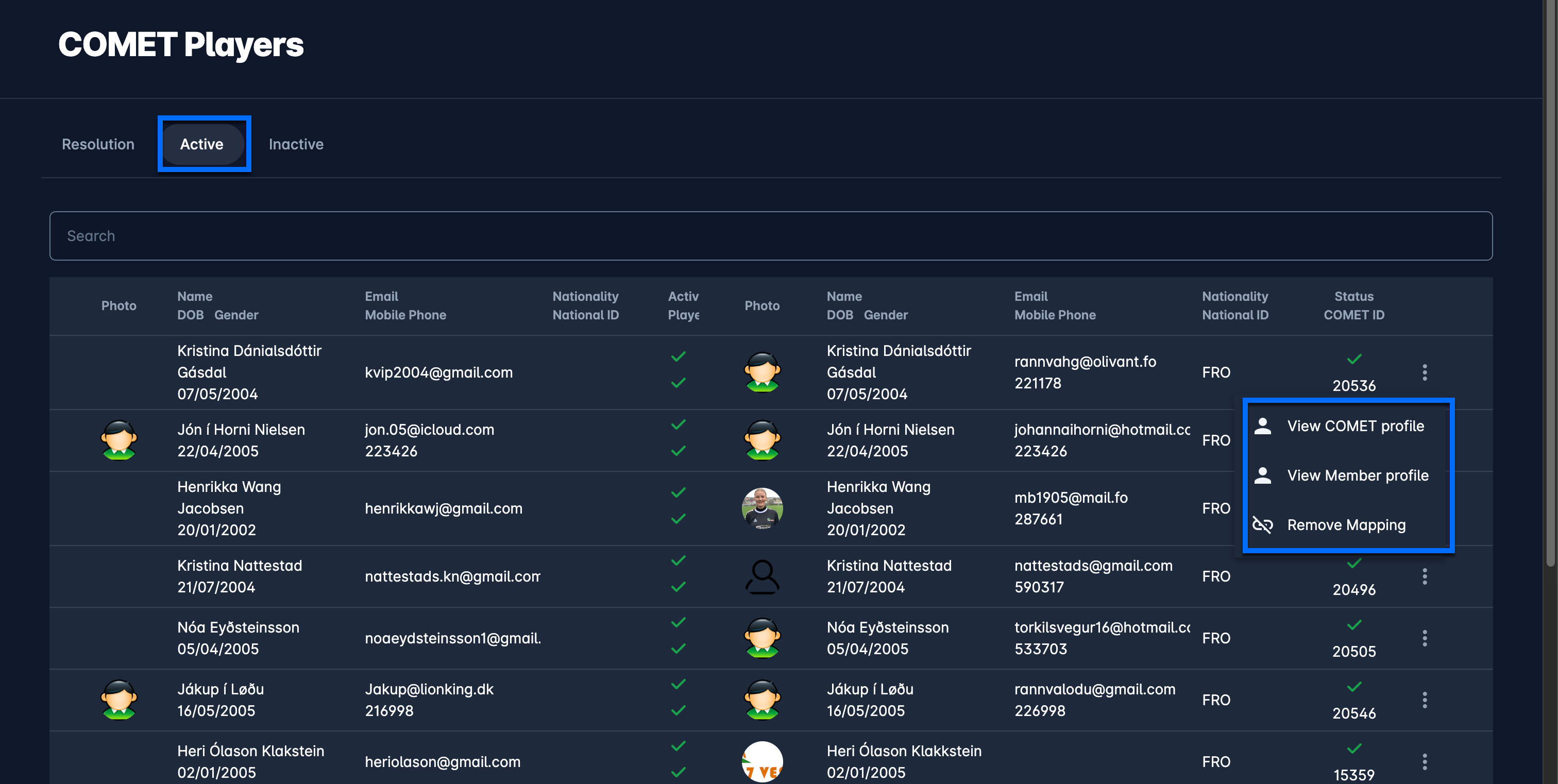Open the three-dot menu for Nóa Eyðsteinsson
The image size is (1558, 784).
1425,638
